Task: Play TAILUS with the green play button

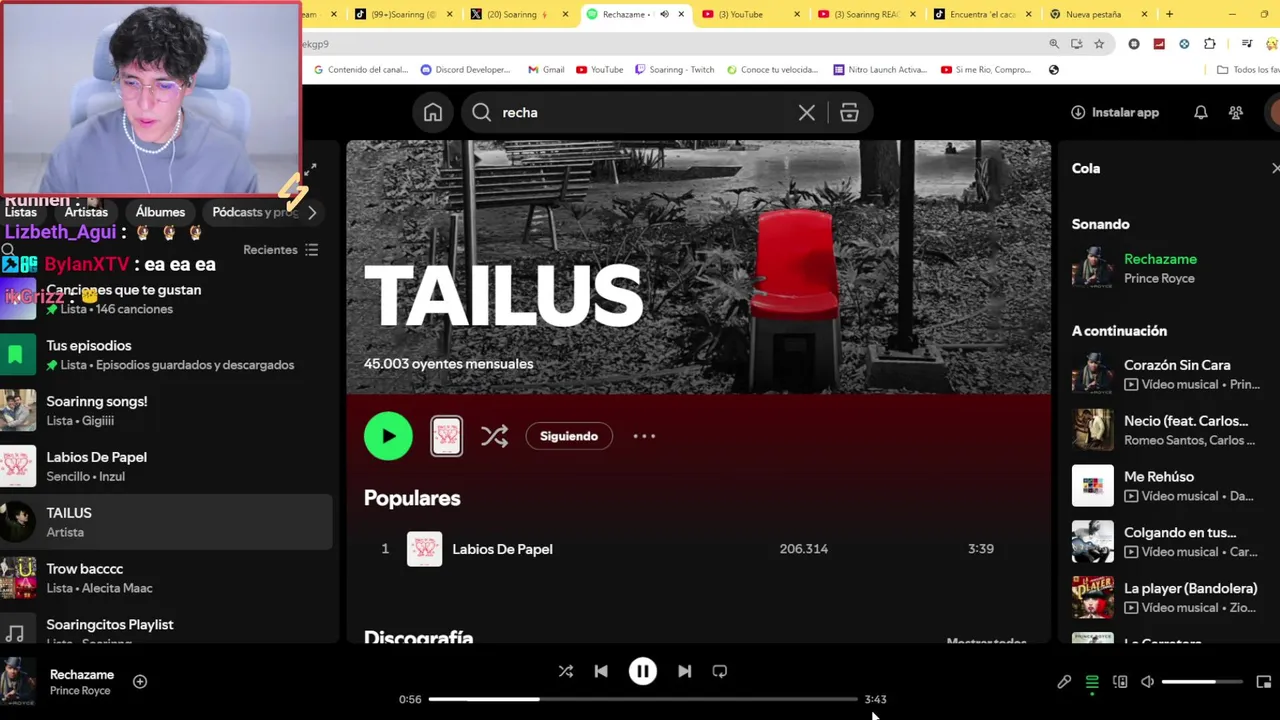Action: [x=388, y=436]
